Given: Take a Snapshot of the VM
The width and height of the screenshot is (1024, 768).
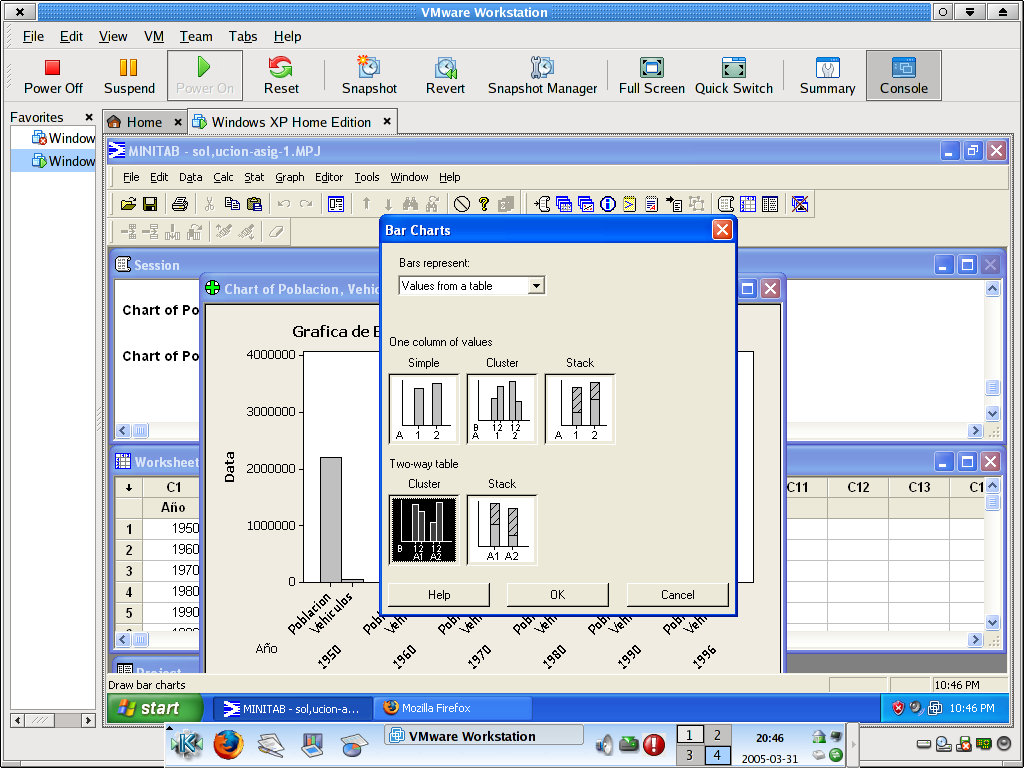Looking at the screenshot, I should [369, 76].
